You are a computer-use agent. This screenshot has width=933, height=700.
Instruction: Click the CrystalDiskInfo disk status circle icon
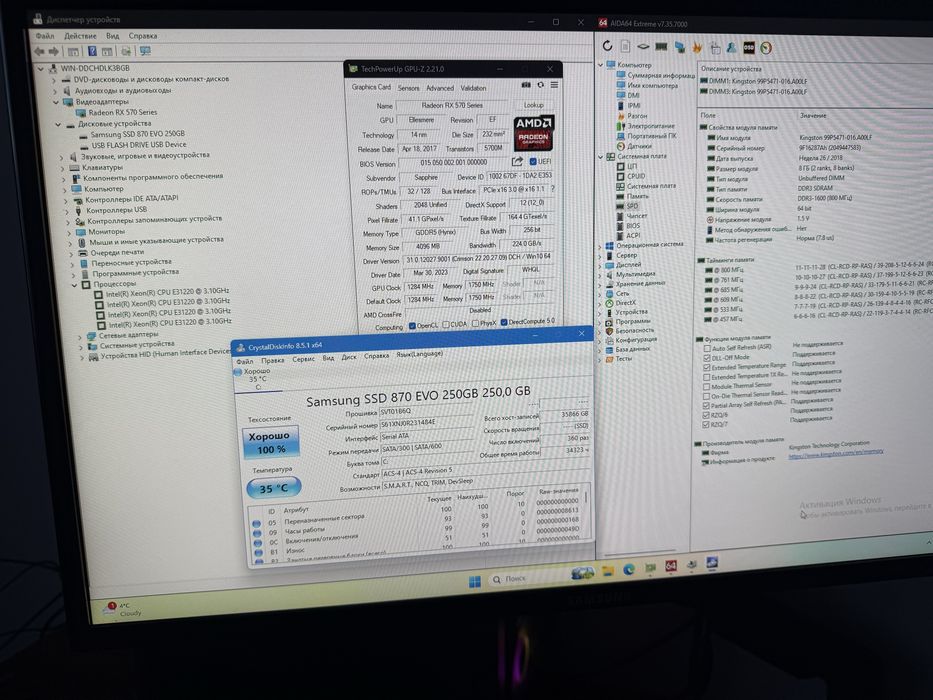pyautogui.click(x=237, y=372)
